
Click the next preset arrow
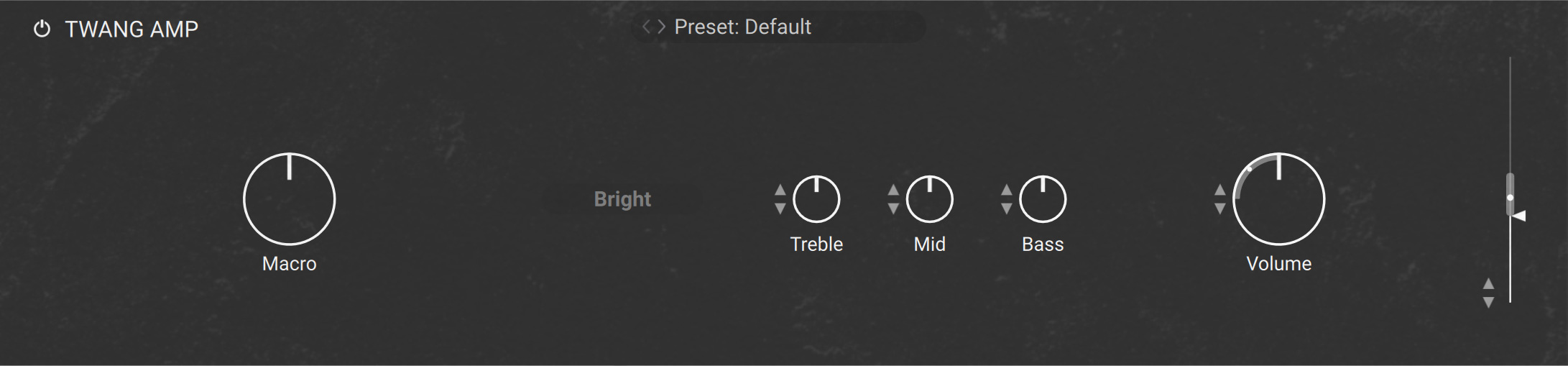click(x=661, y=27)
